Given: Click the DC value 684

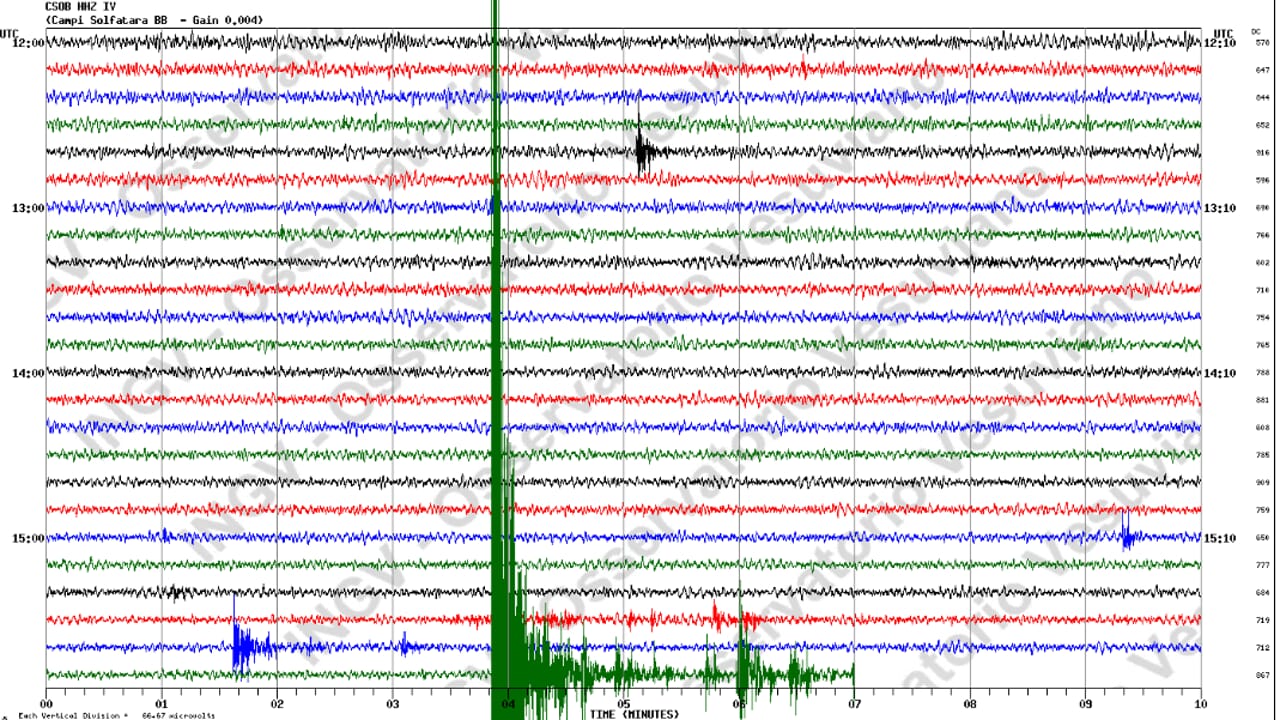Looking at the screenshot, I should 1262,593.
